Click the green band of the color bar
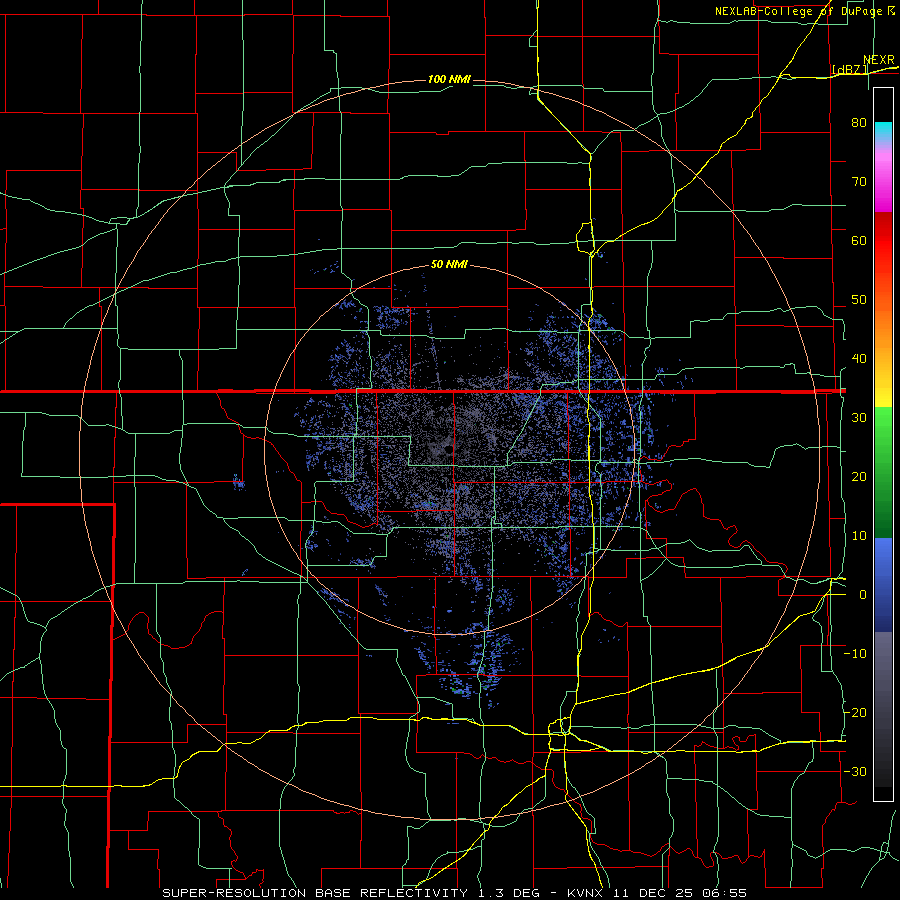The width and height of the screenshot is (900, 900). (883, 472)
